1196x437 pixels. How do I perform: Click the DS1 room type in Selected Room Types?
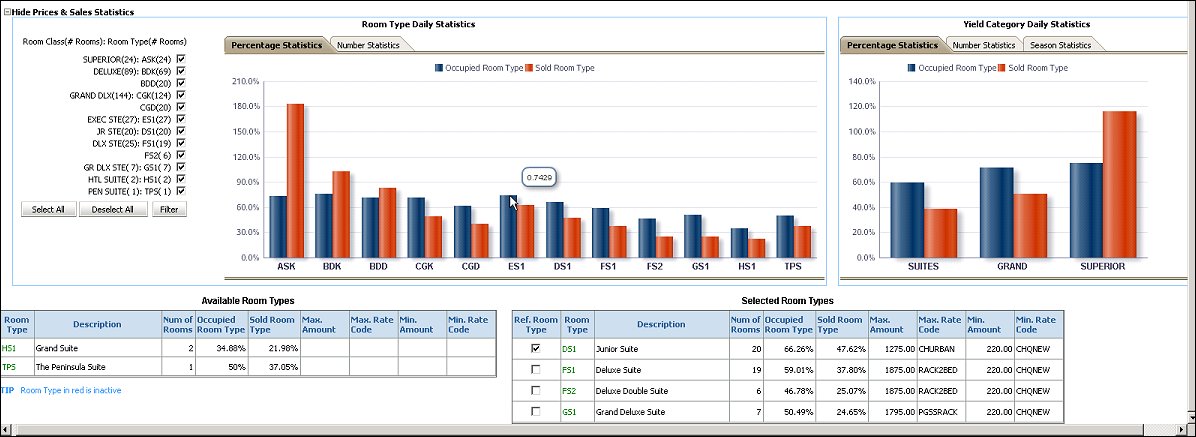point(570,349)
